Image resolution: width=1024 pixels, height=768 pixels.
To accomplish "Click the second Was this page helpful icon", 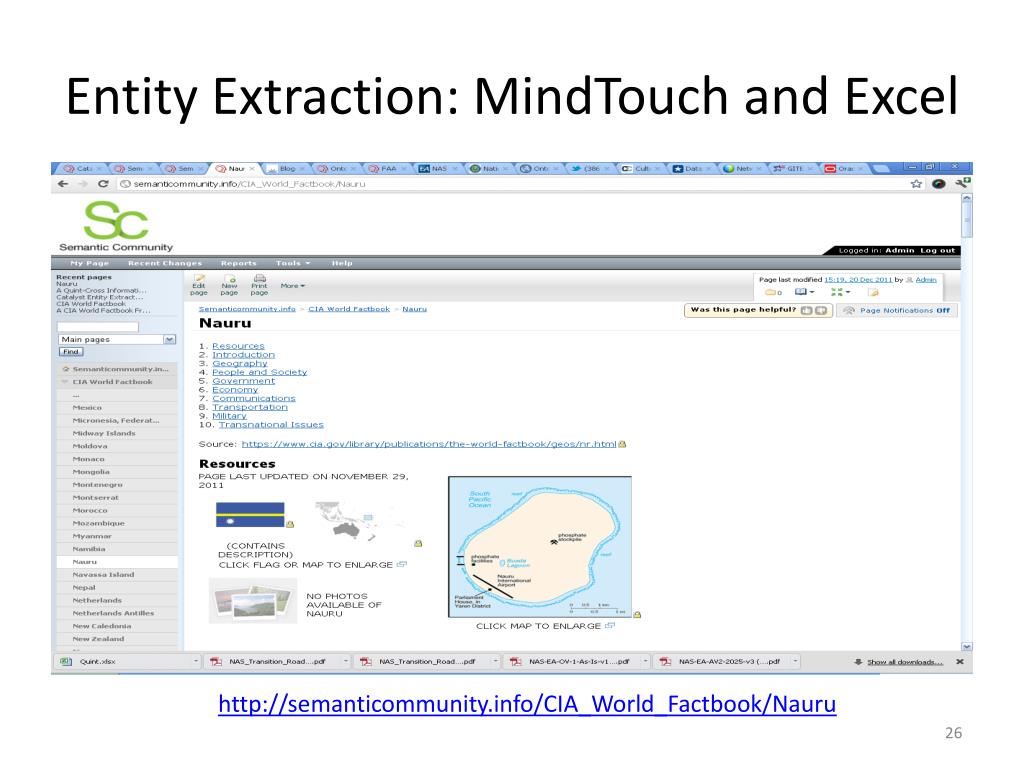I will click(821, 310).
